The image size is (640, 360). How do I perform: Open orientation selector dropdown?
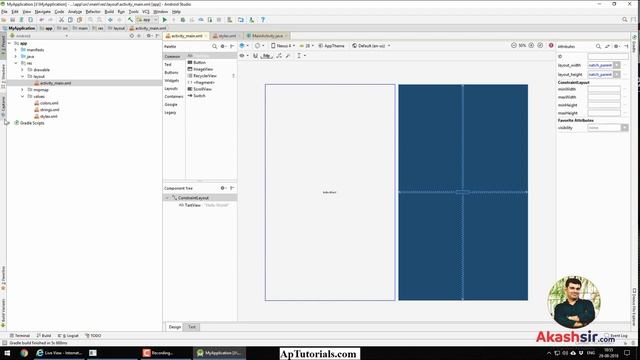pos(259,46)
